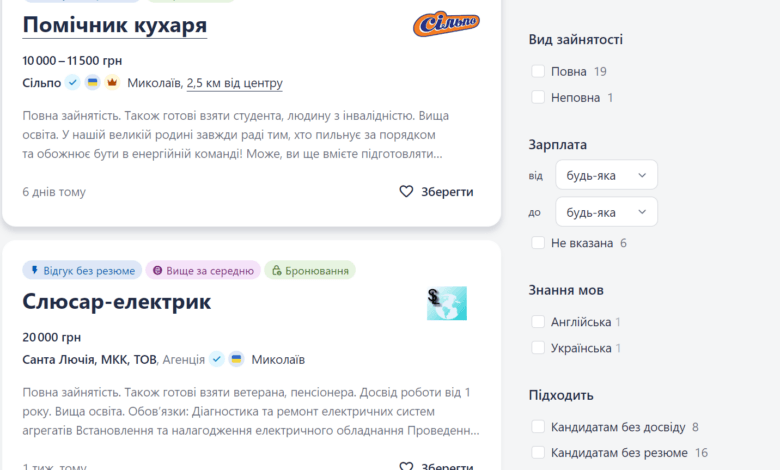Click the 'Вище за середню' salary tag
Image resolution: width=780 pixels, height=470 pixels.
203,270
